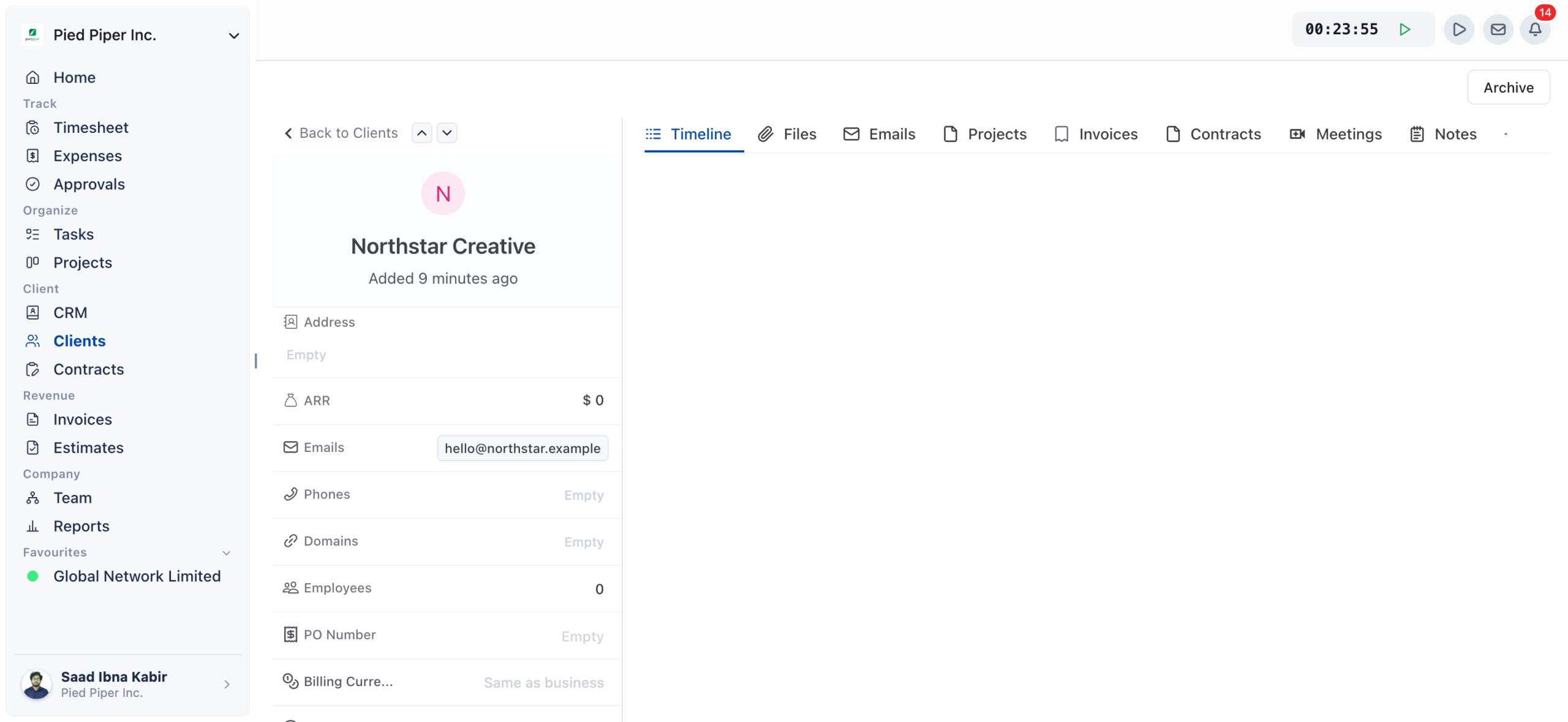Edit the empty Domains field
This screenshot has width=1568, height=722.
coord(583,542)
